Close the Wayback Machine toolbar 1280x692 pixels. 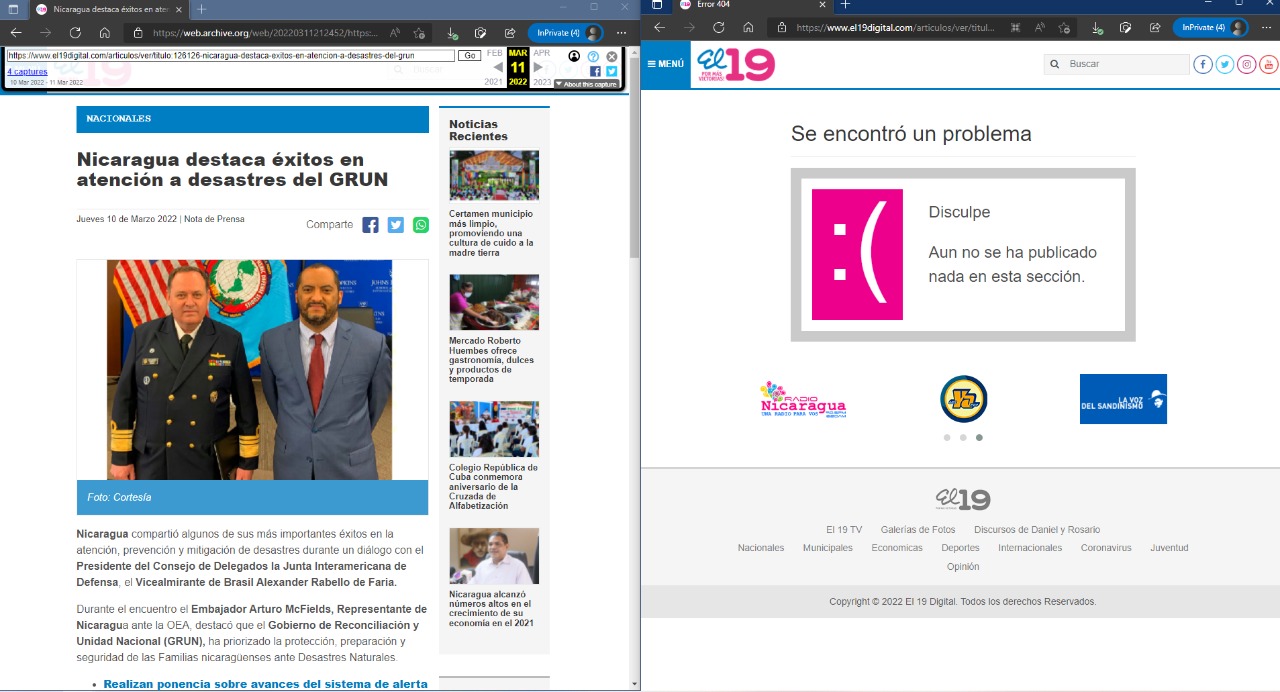click(612, 56)
